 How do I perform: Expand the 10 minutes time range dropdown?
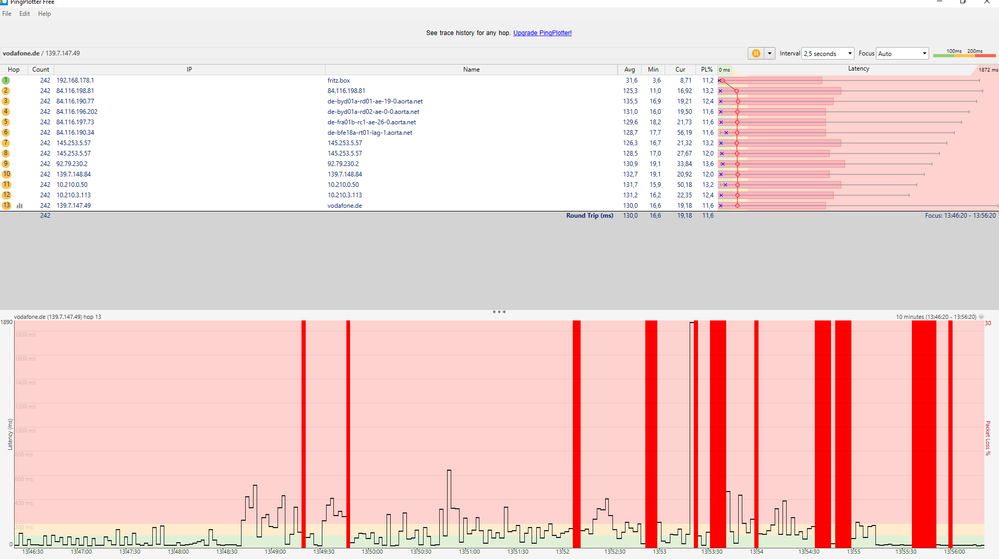(x=981, y=317)
